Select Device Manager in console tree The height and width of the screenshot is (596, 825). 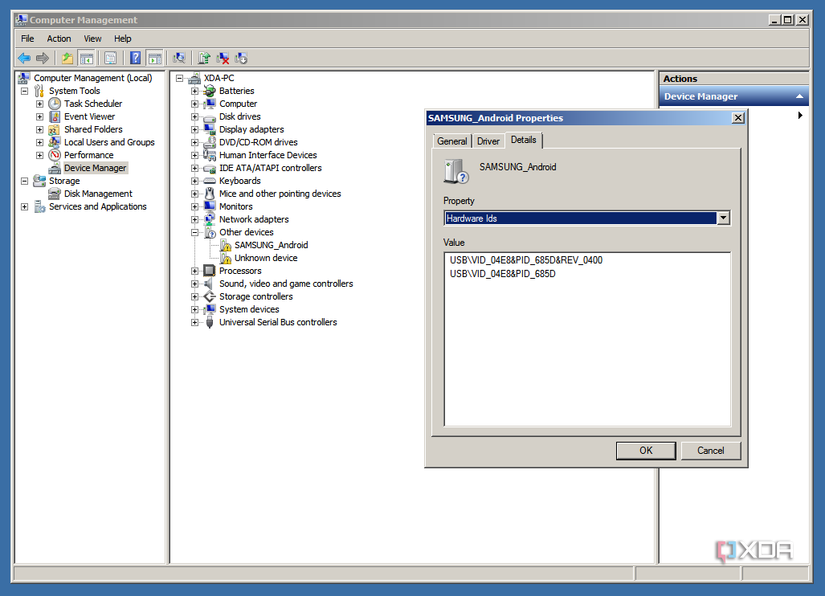[x=95, y=168]
